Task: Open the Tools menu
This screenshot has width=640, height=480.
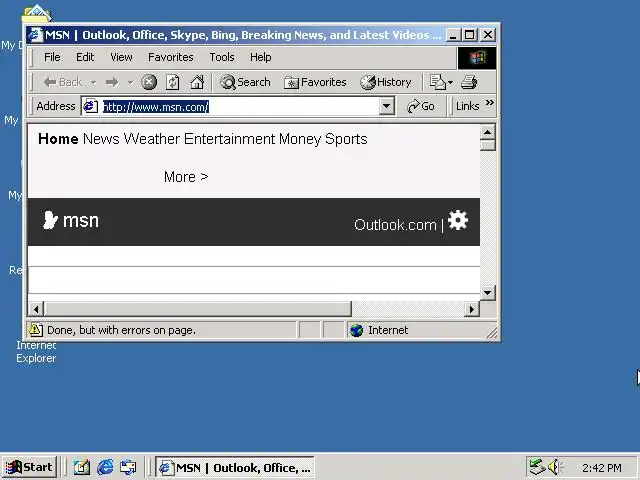Action: click(x=222, y=57)
